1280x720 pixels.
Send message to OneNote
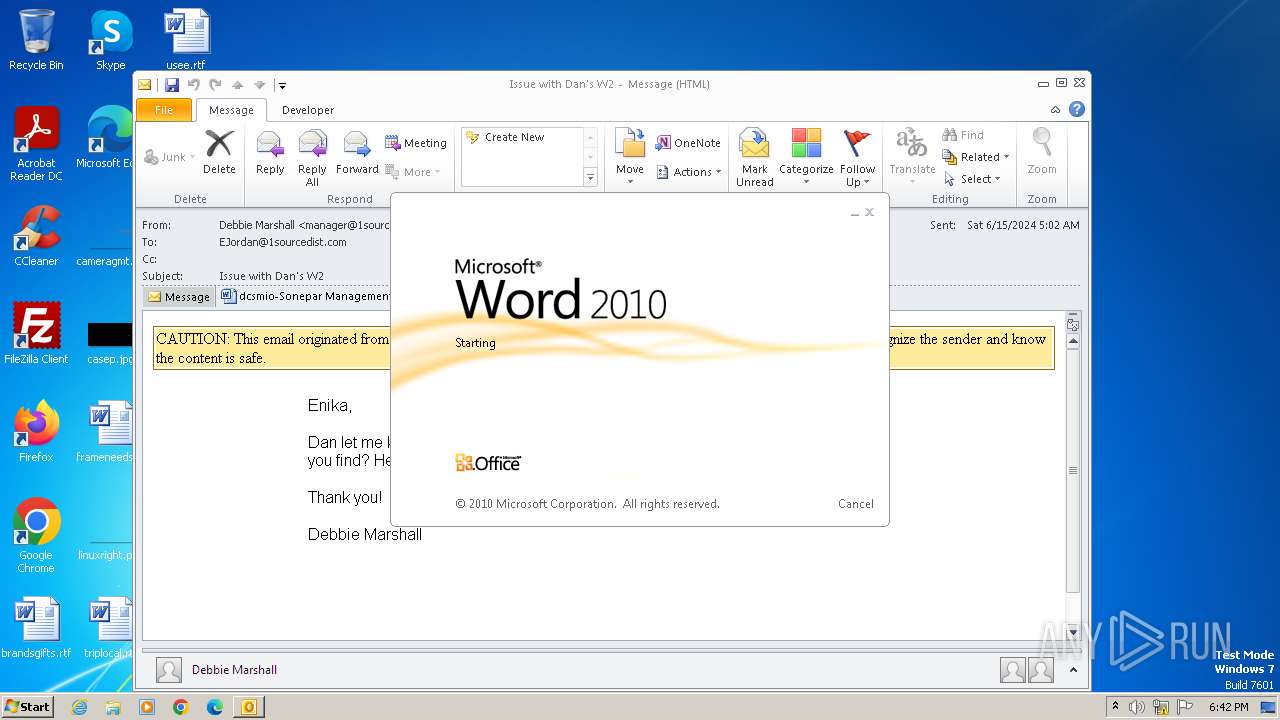click(688, 143)
